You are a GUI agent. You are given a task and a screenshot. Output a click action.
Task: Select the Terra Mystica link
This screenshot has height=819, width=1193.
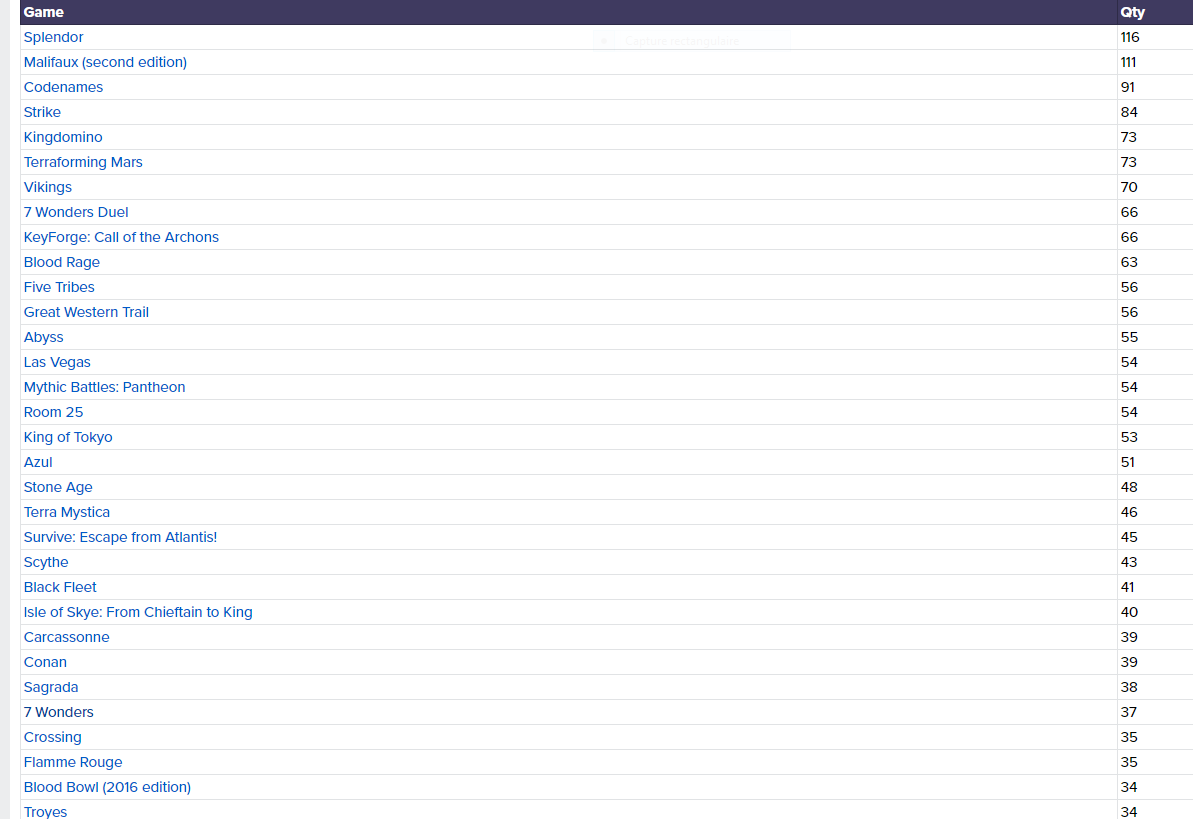coord(67,512)
